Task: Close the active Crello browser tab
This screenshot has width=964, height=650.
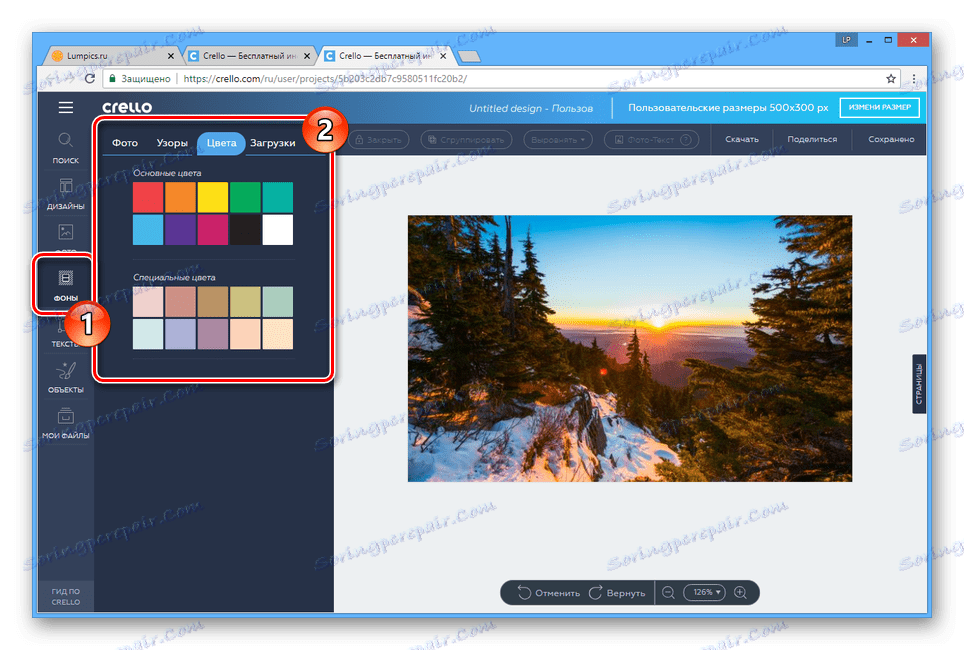Action: (x=443, y=56)
